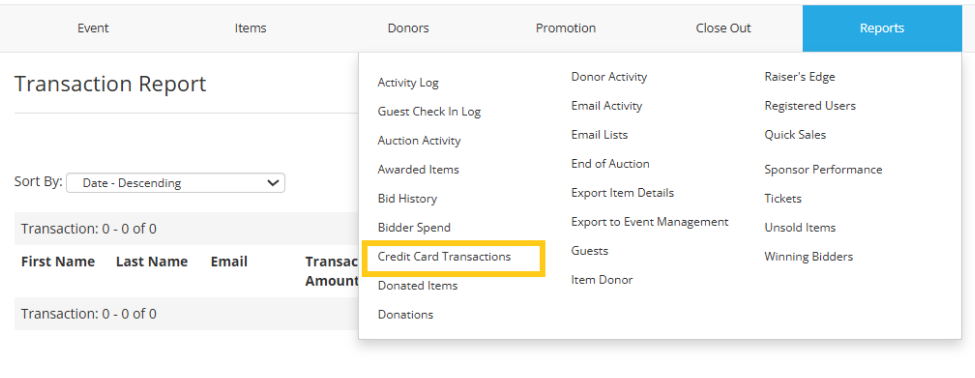
Task: Open the Activity Log report
Action: pyautogui.click(x=408, y=83)
